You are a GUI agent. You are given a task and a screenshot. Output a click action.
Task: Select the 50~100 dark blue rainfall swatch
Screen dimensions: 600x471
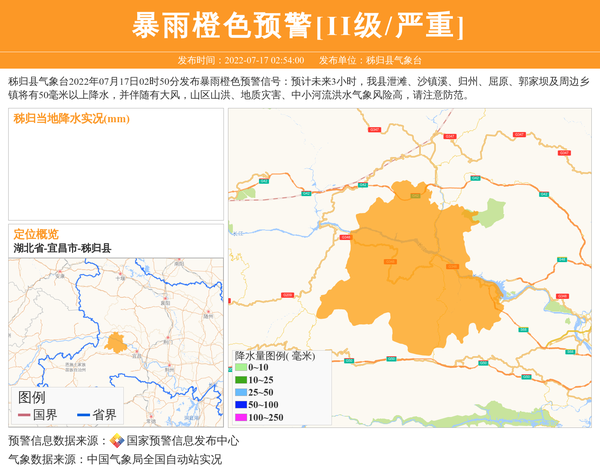(241, 405)
